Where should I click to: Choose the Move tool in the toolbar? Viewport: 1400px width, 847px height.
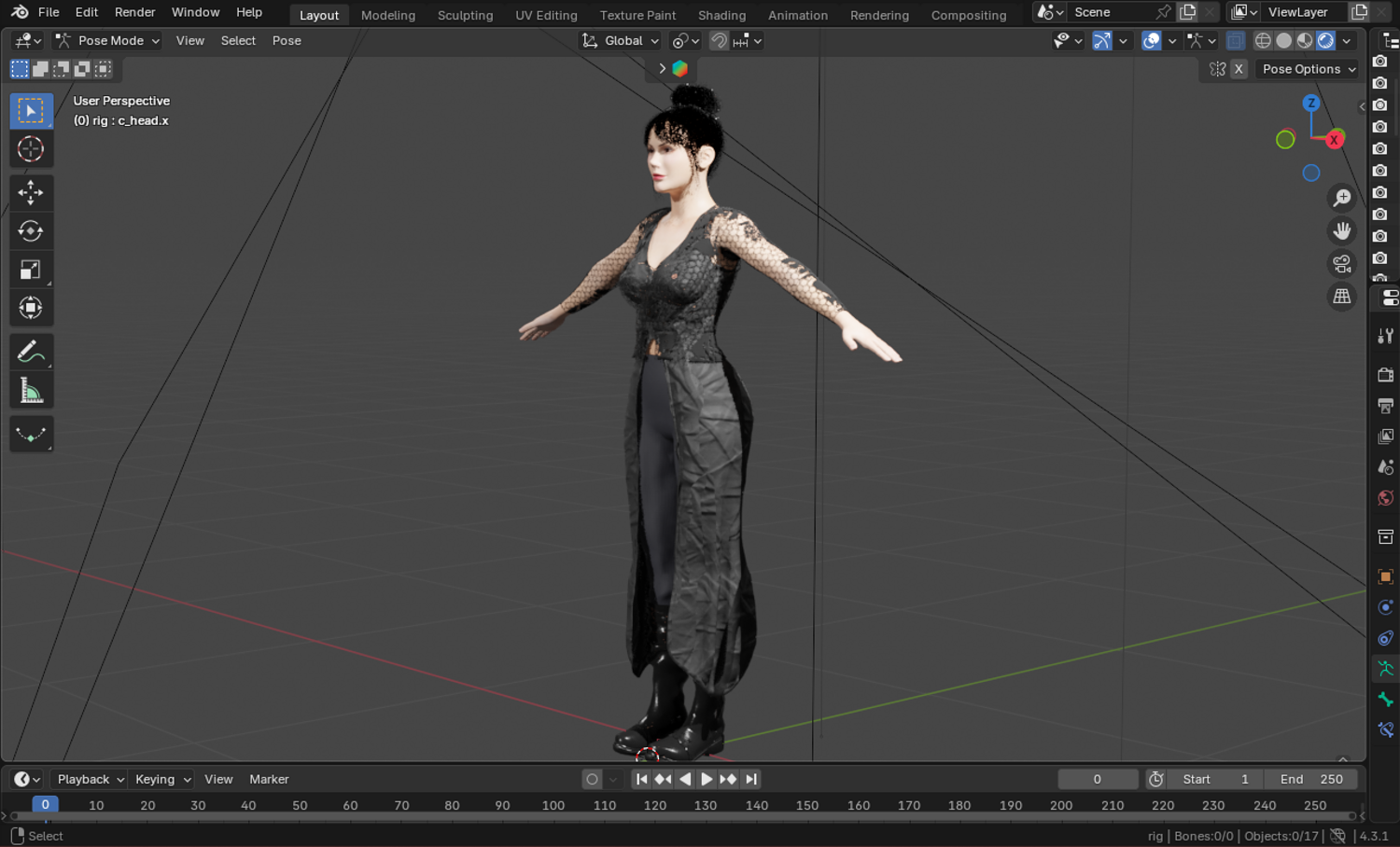coord(31,192)
